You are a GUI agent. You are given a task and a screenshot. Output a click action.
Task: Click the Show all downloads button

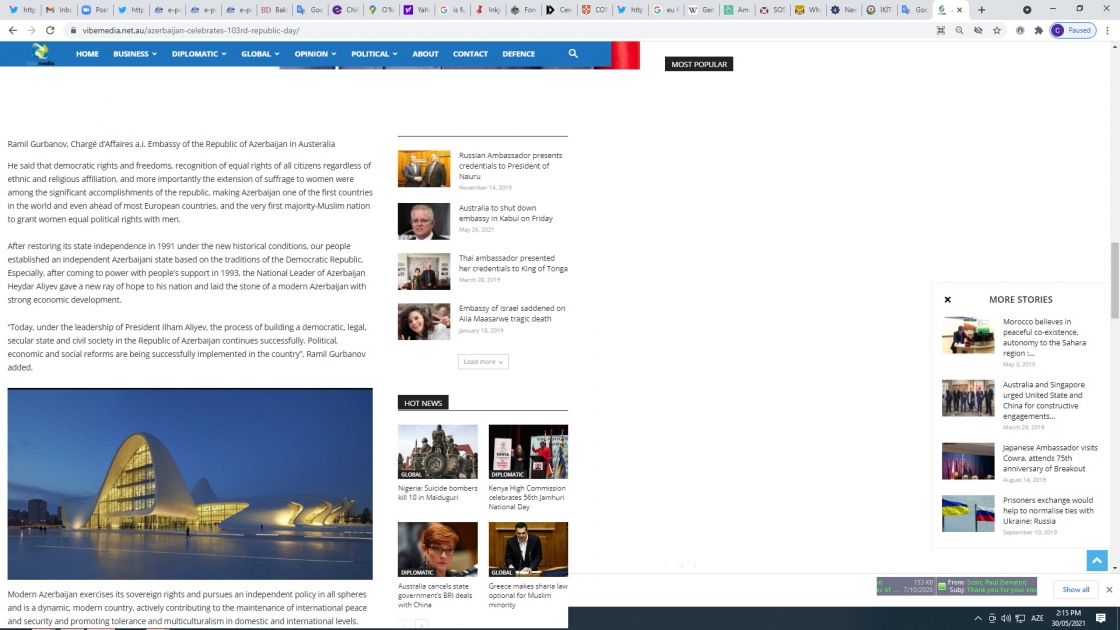tap(1075, 589)
